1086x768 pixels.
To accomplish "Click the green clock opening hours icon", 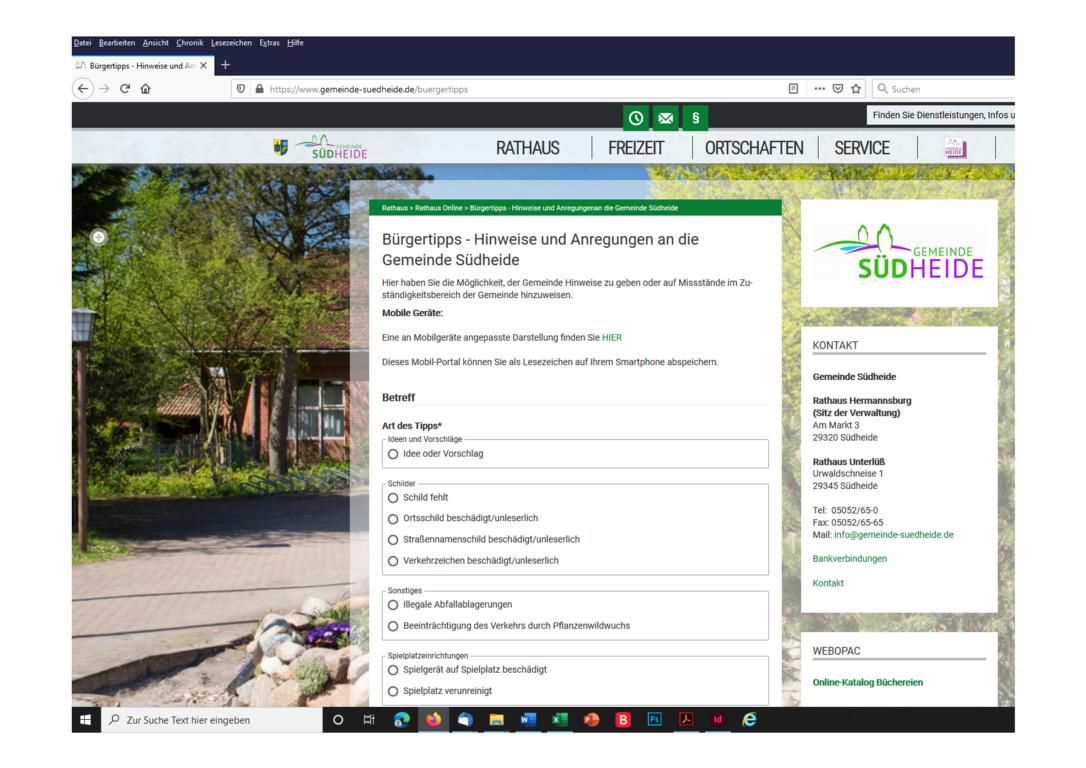I will point(636,118).
